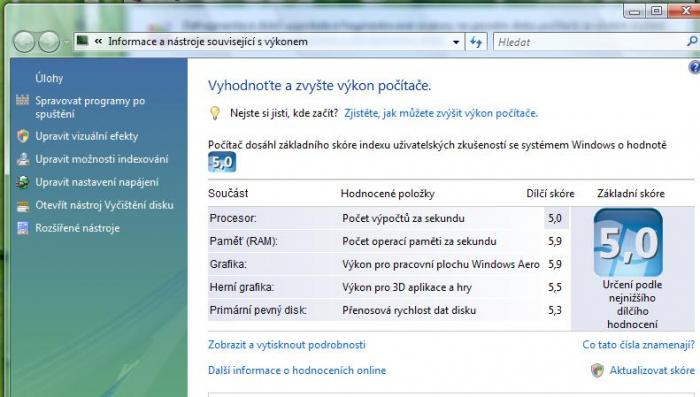
Task: Click the Herní grafika subscore 5,5
Action: tap(555, 287)
